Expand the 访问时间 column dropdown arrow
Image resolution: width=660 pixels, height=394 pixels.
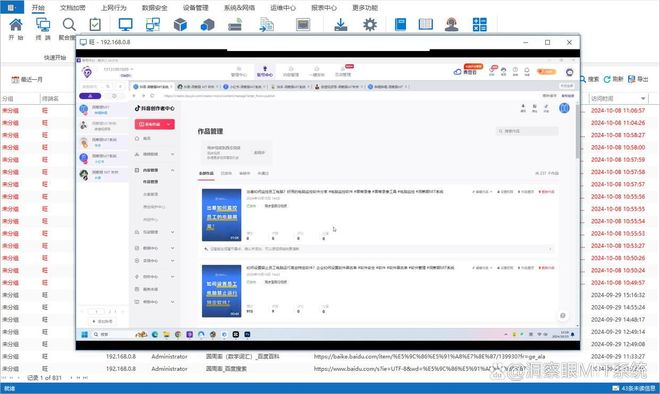643,98
